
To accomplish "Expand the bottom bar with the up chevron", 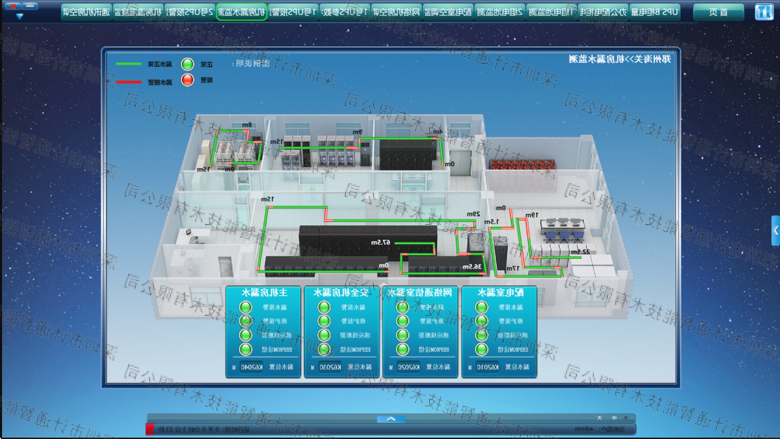I will [390, 419].
